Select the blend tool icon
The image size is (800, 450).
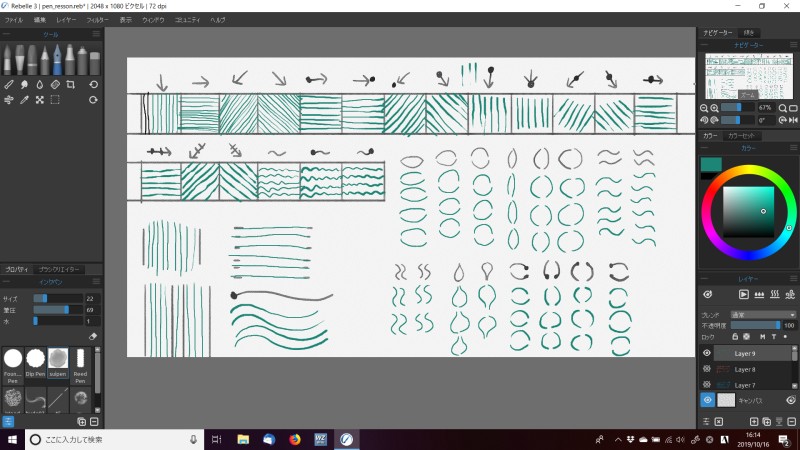(9, 85)
